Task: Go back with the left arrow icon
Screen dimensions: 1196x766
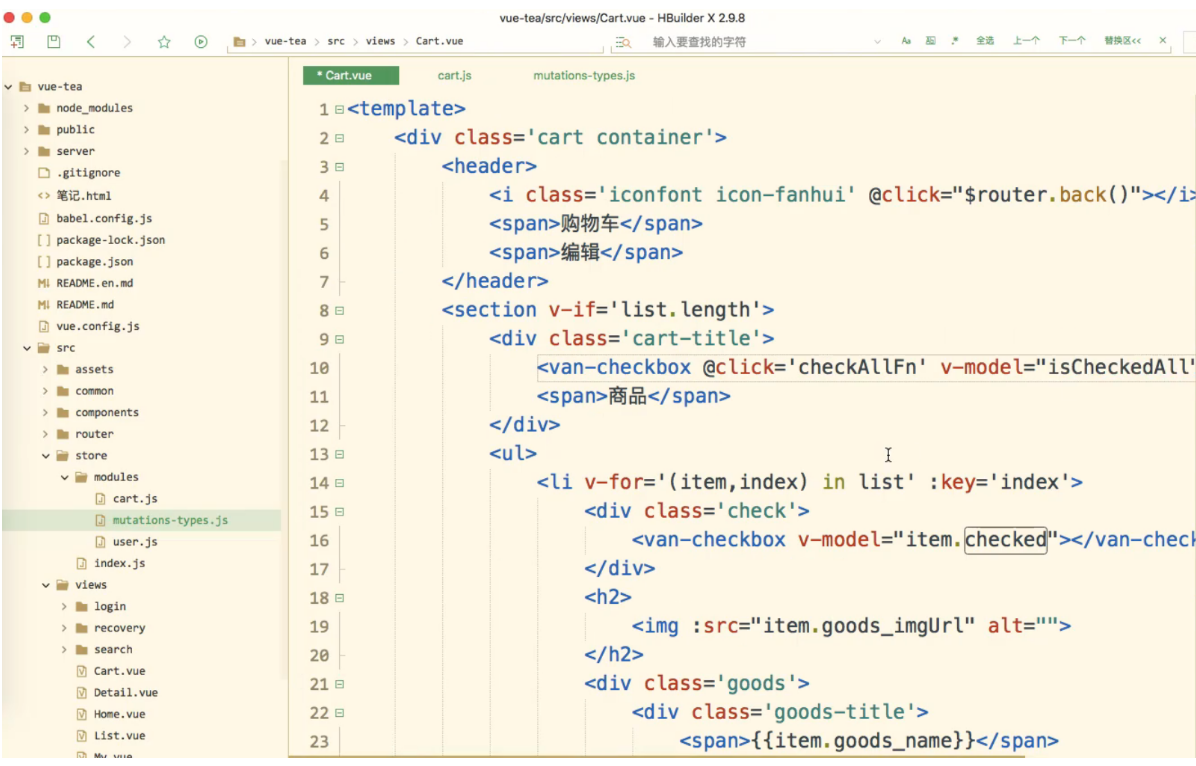Action: [91, 41]
